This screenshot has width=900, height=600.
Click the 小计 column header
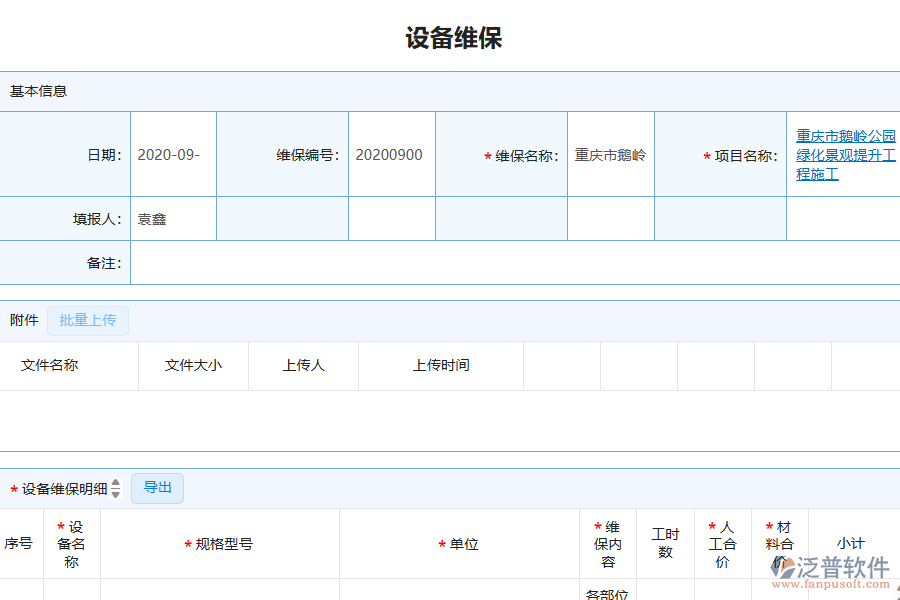[851, 544]
